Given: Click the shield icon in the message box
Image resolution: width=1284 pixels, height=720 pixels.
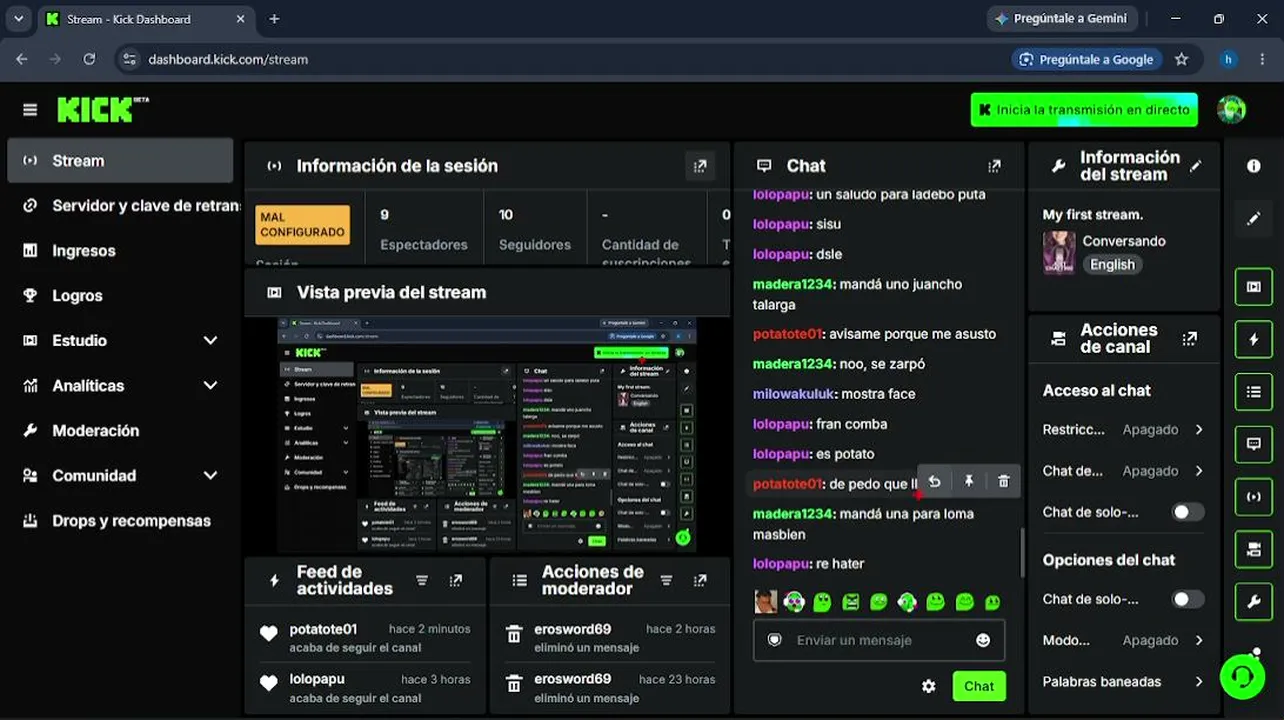Looking at the screenshot, I should (x=774, y=640).
